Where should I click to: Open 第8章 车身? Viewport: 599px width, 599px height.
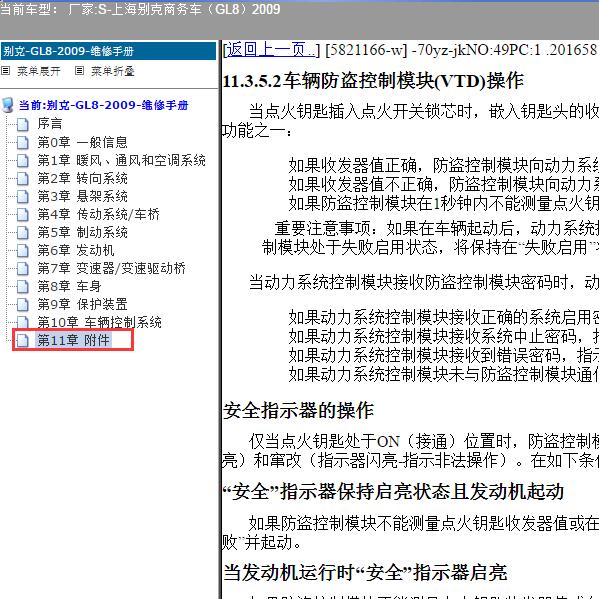pyautogui.click(x=69, y=286)
